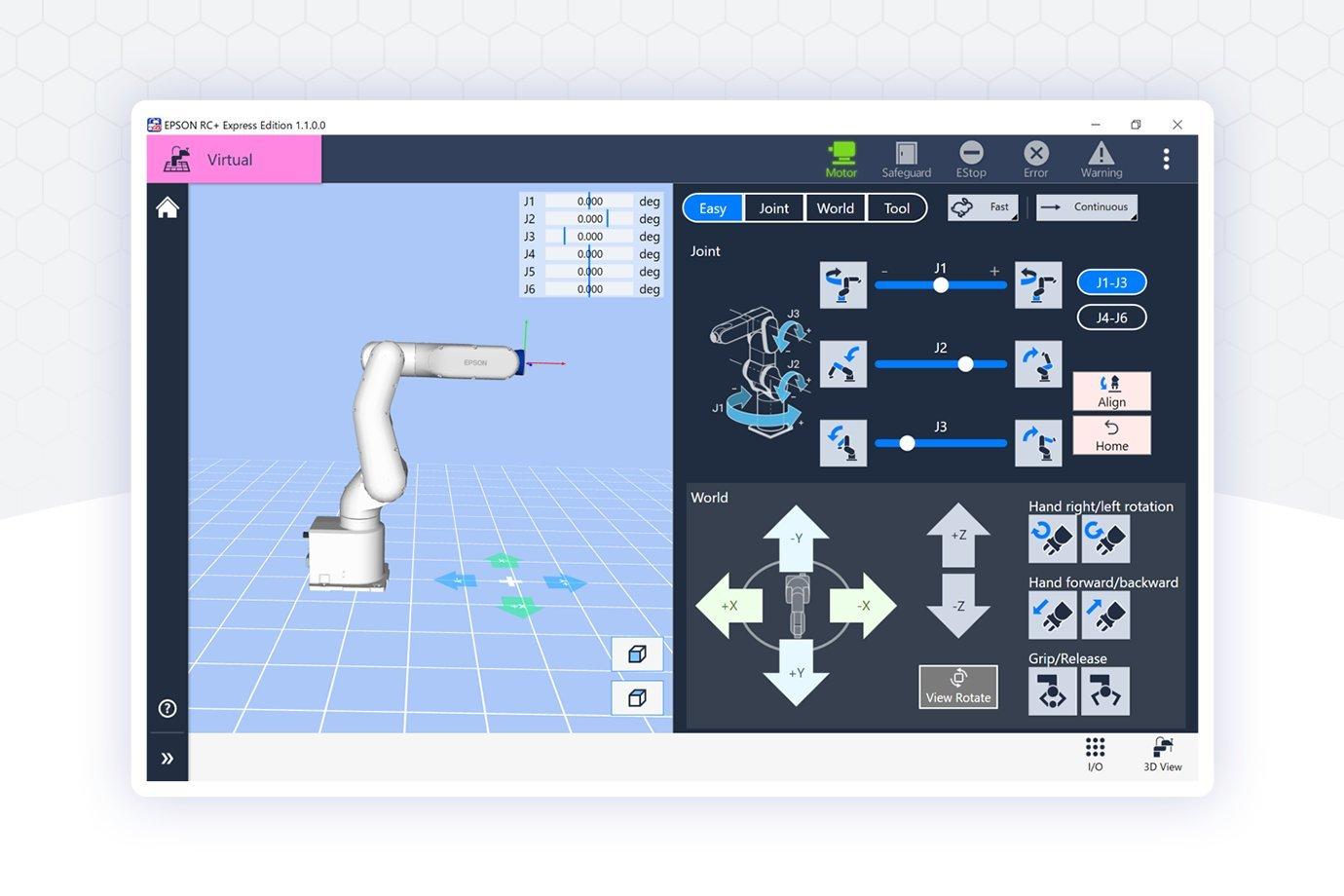Click the Grip hand icon
This screenshot has height=896, width=1344.
point(1052,691)
